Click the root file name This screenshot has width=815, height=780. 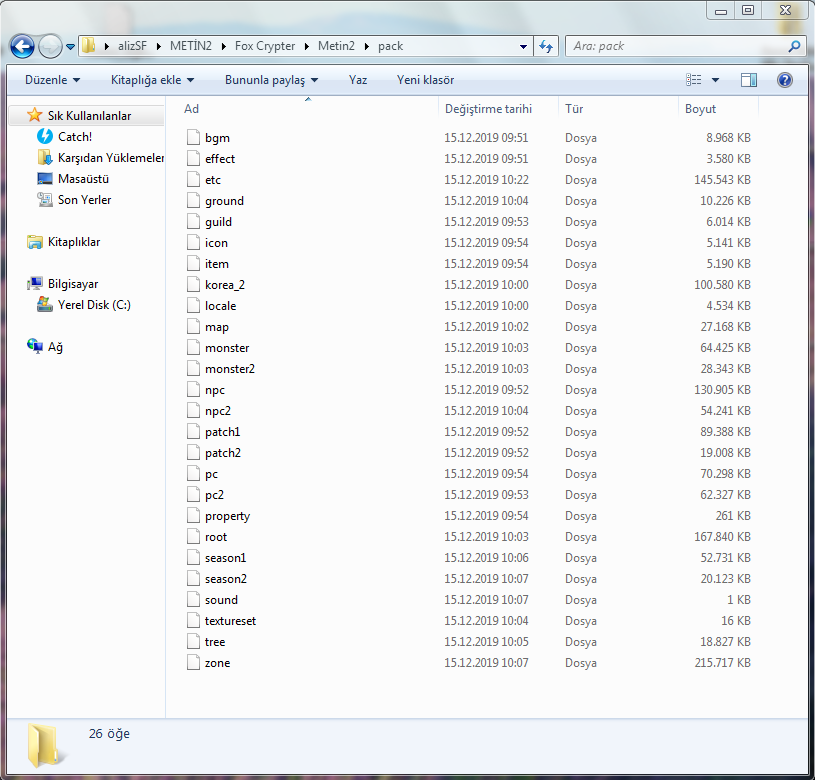216,537
